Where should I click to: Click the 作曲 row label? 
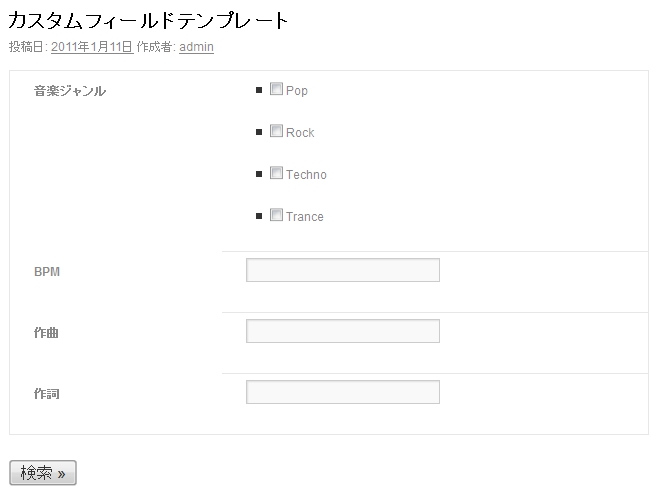(x=46, y=333)
